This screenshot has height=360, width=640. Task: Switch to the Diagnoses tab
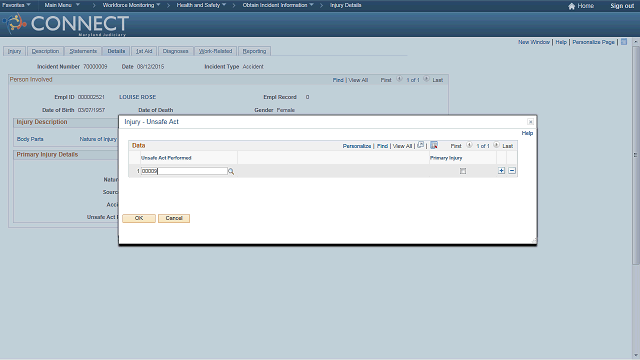point(176,51)
